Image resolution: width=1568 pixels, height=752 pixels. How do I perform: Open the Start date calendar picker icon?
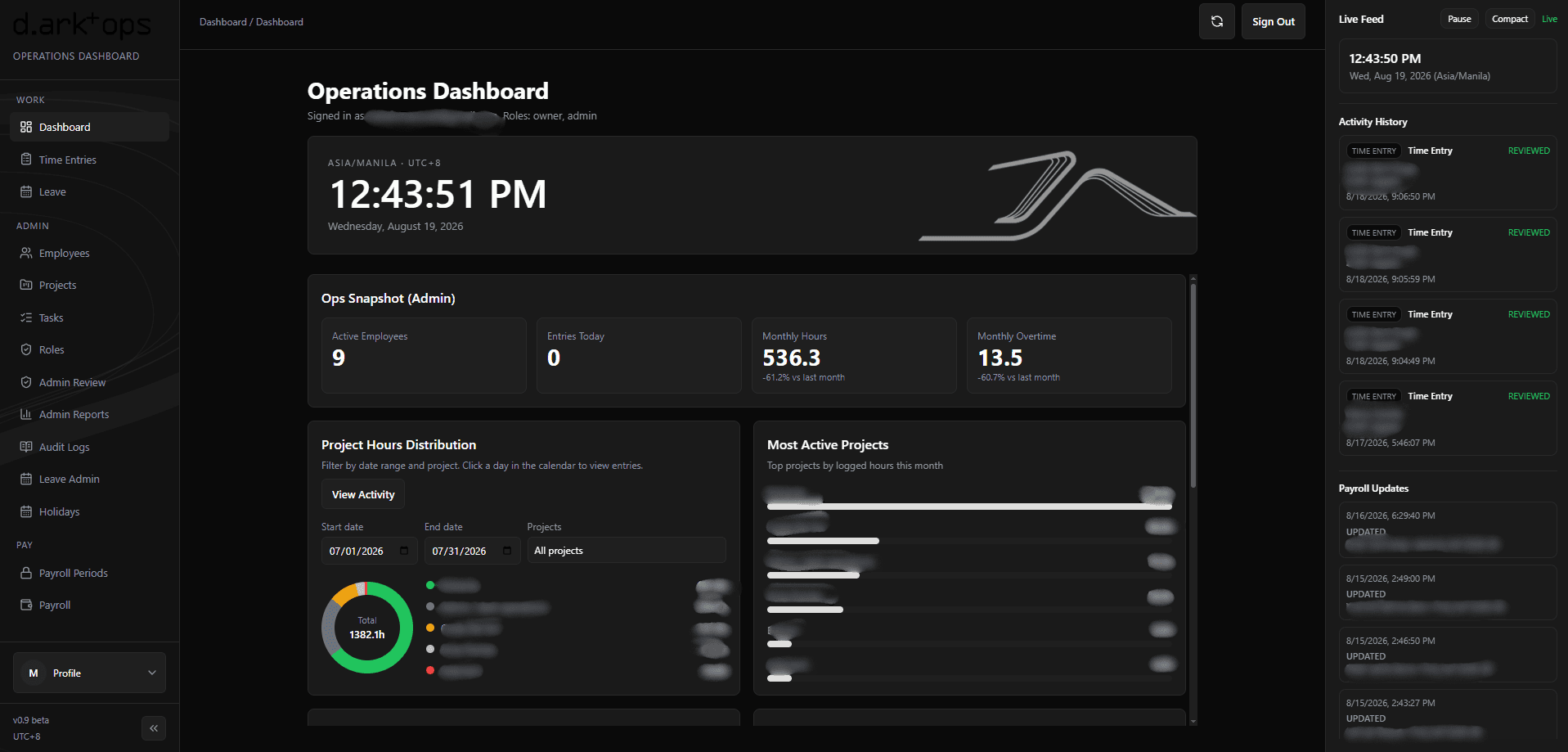pyautogui.click(x=404, y=551)
